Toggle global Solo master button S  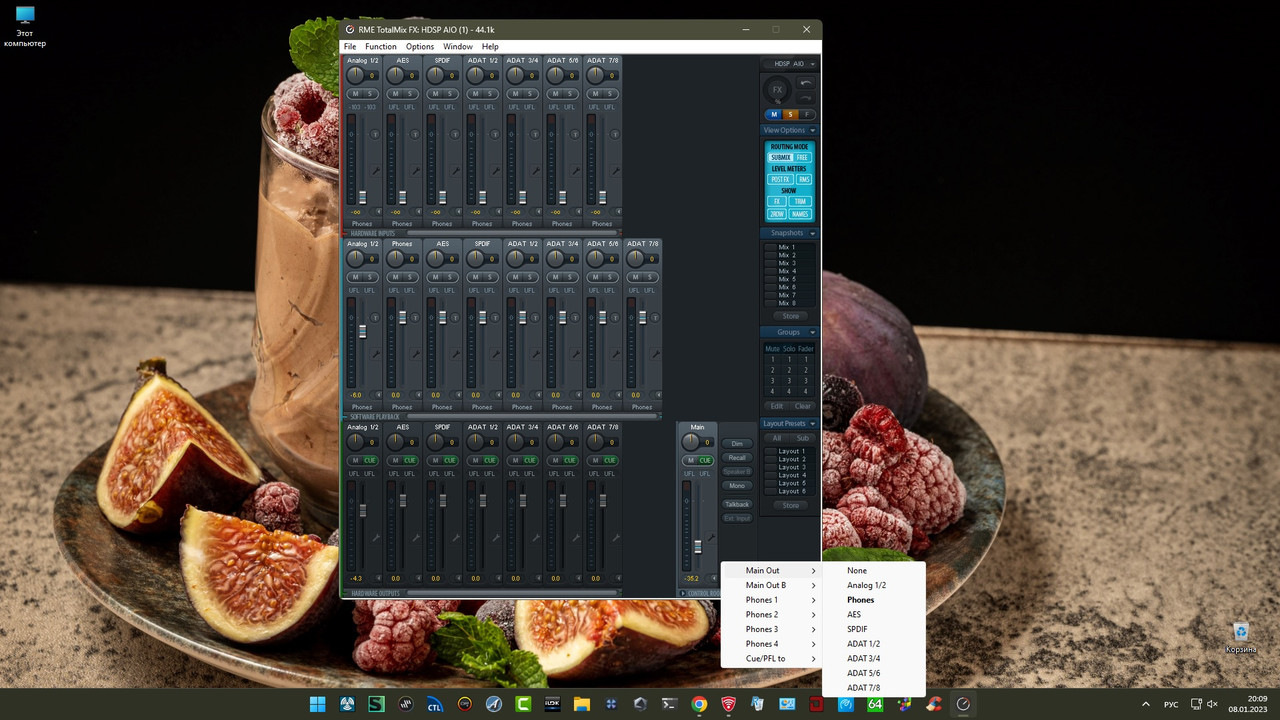[x=790, y=114]
